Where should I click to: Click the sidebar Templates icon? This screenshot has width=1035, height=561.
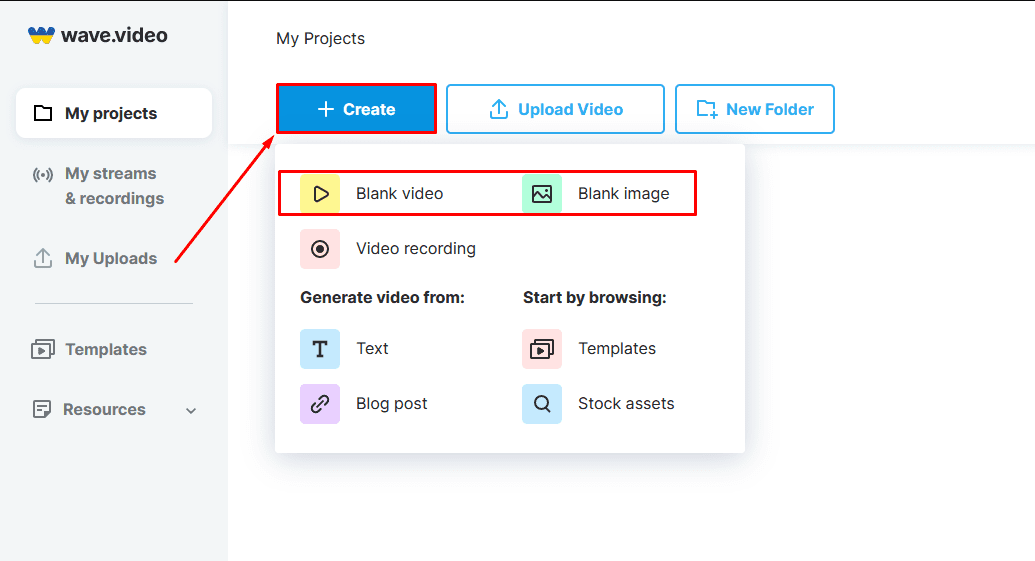pyautogui.click(x=43, y=349)
